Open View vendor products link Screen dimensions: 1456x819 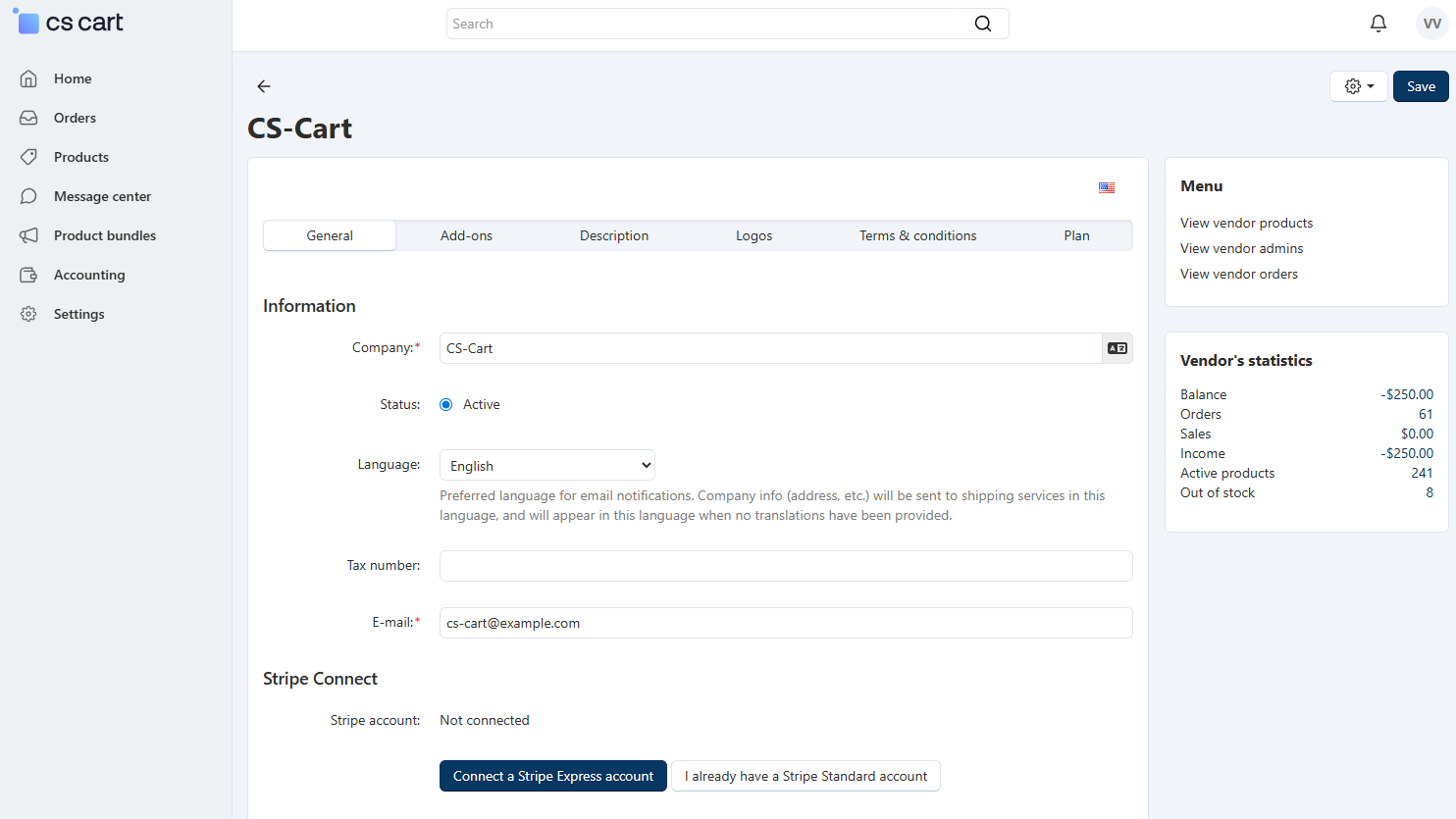click(1246, 223)
